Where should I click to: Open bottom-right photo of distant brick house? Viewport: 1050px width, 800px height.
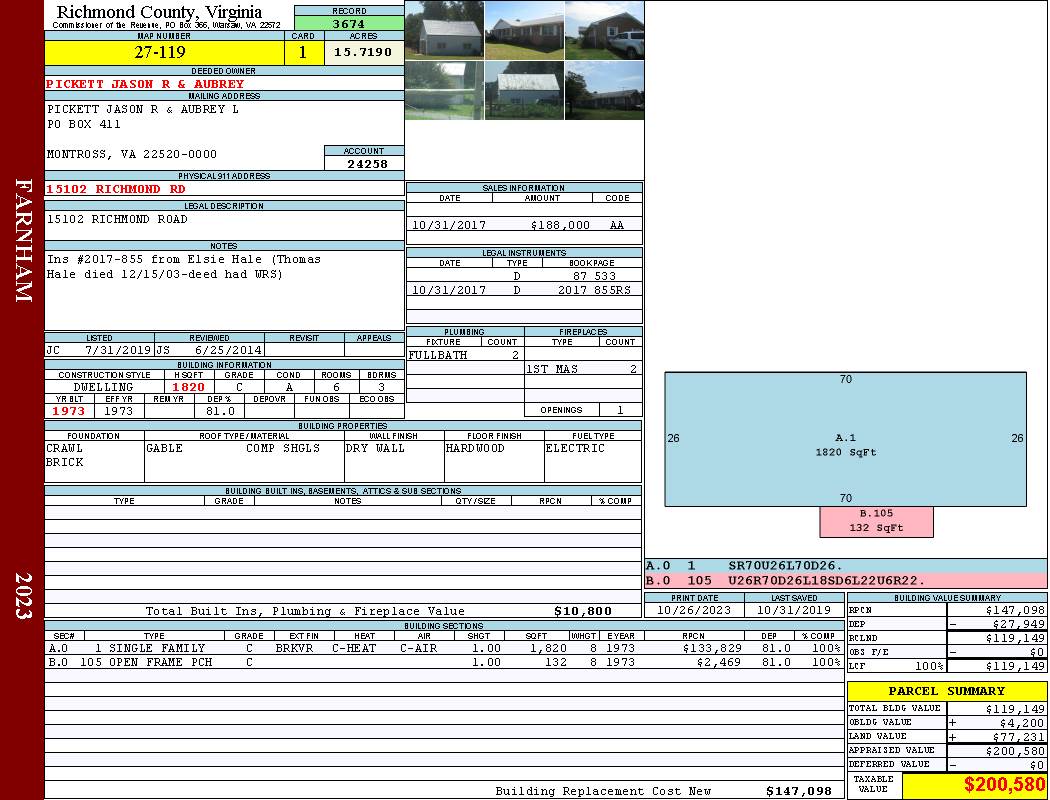pyautogui.click(x=604, y=91)
